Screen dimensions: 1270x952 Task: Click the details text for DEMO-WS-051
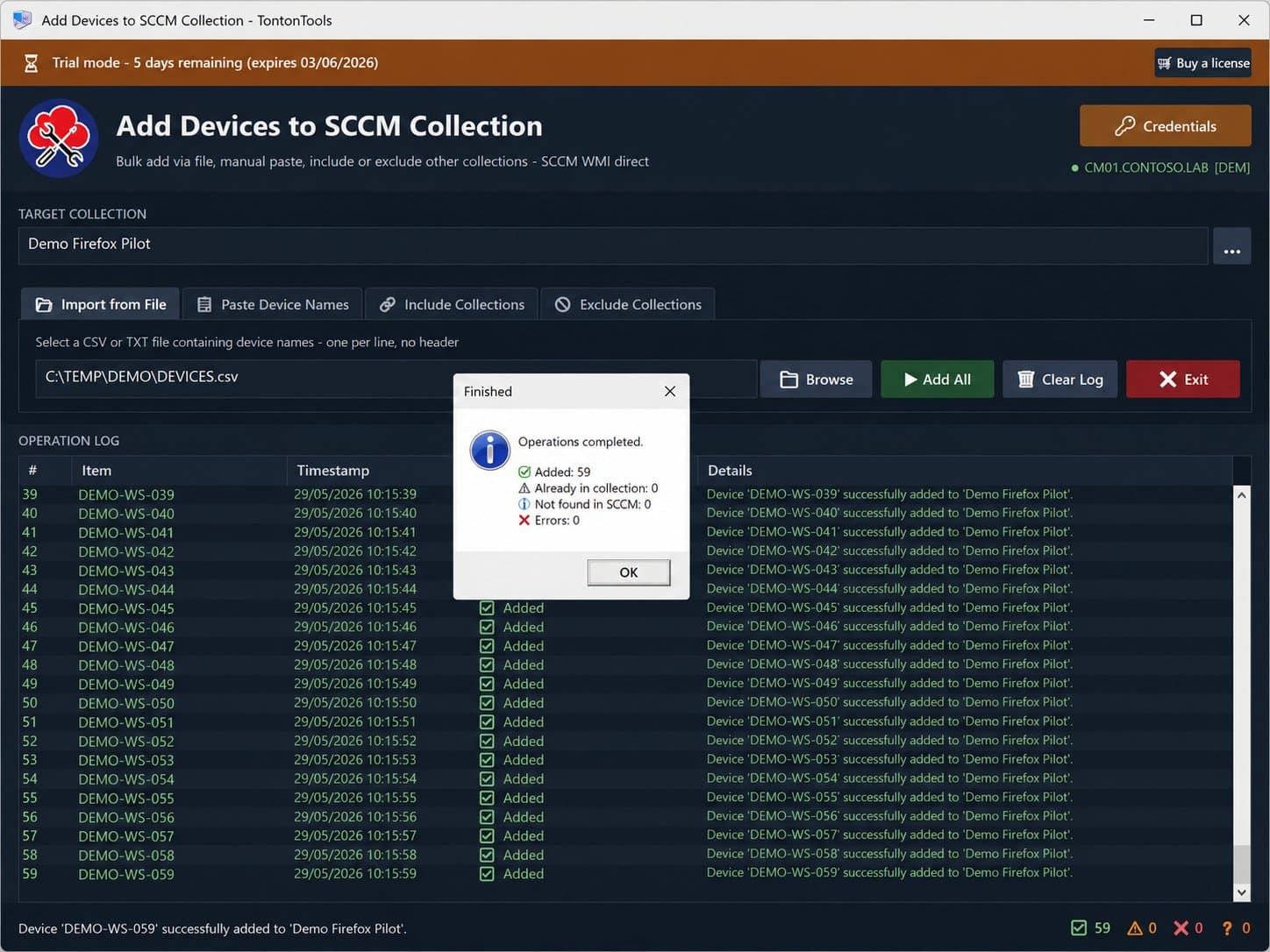tap(889, 721)
